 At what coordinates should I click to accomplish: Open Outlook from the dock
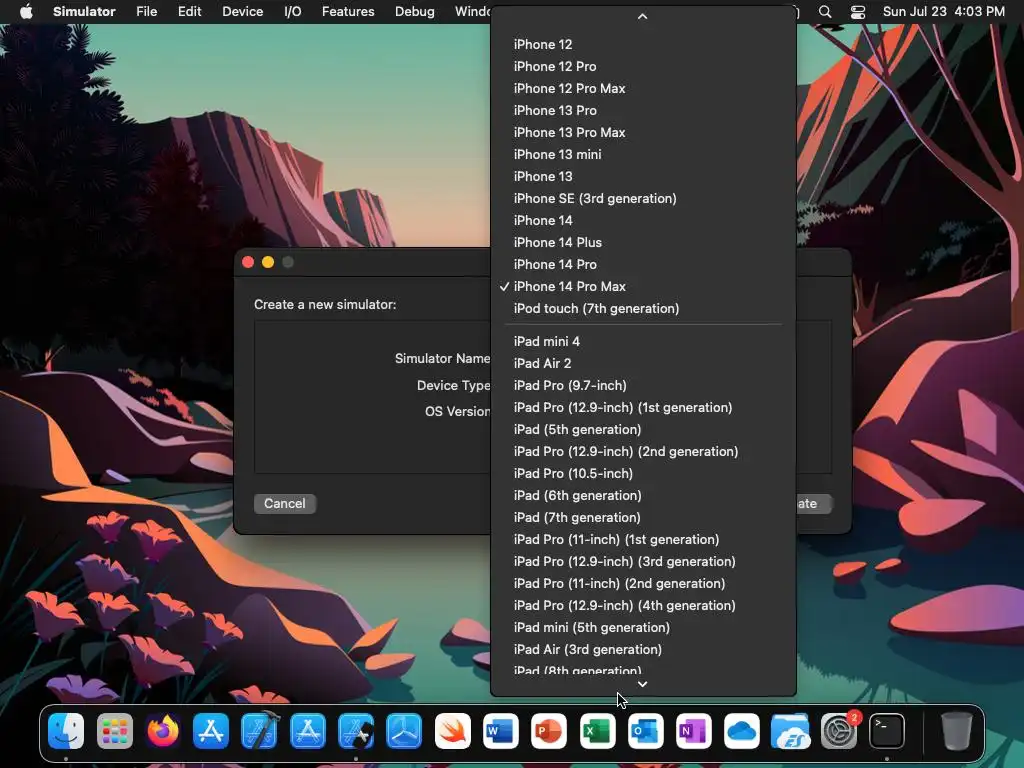(x=645, y=731)
